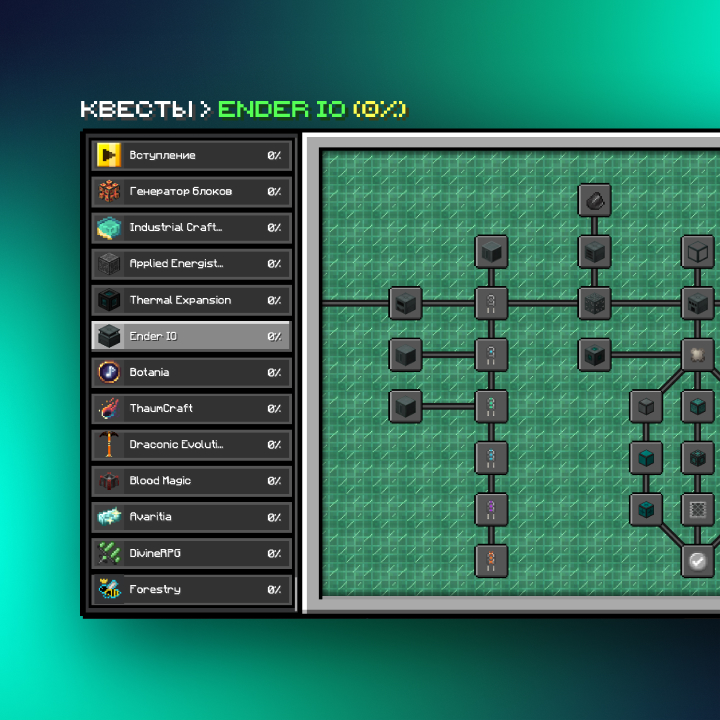This screenshot has height=720, width=720.
Task: Open the small plain gray cube node
Action: click(646, 406)
